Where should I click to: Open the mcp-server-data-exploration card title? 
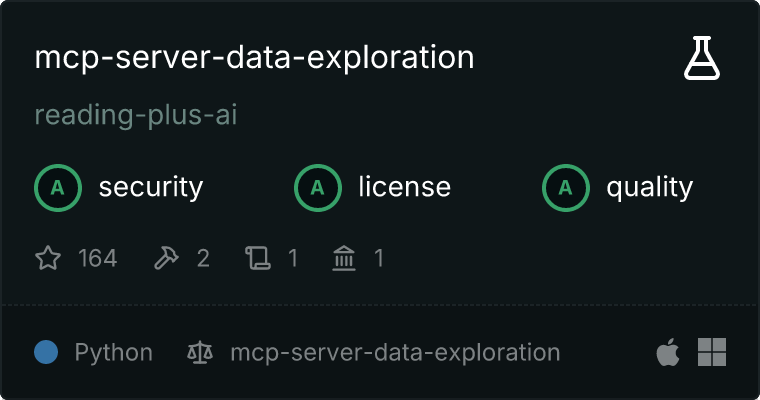click(x=254, y=58)
